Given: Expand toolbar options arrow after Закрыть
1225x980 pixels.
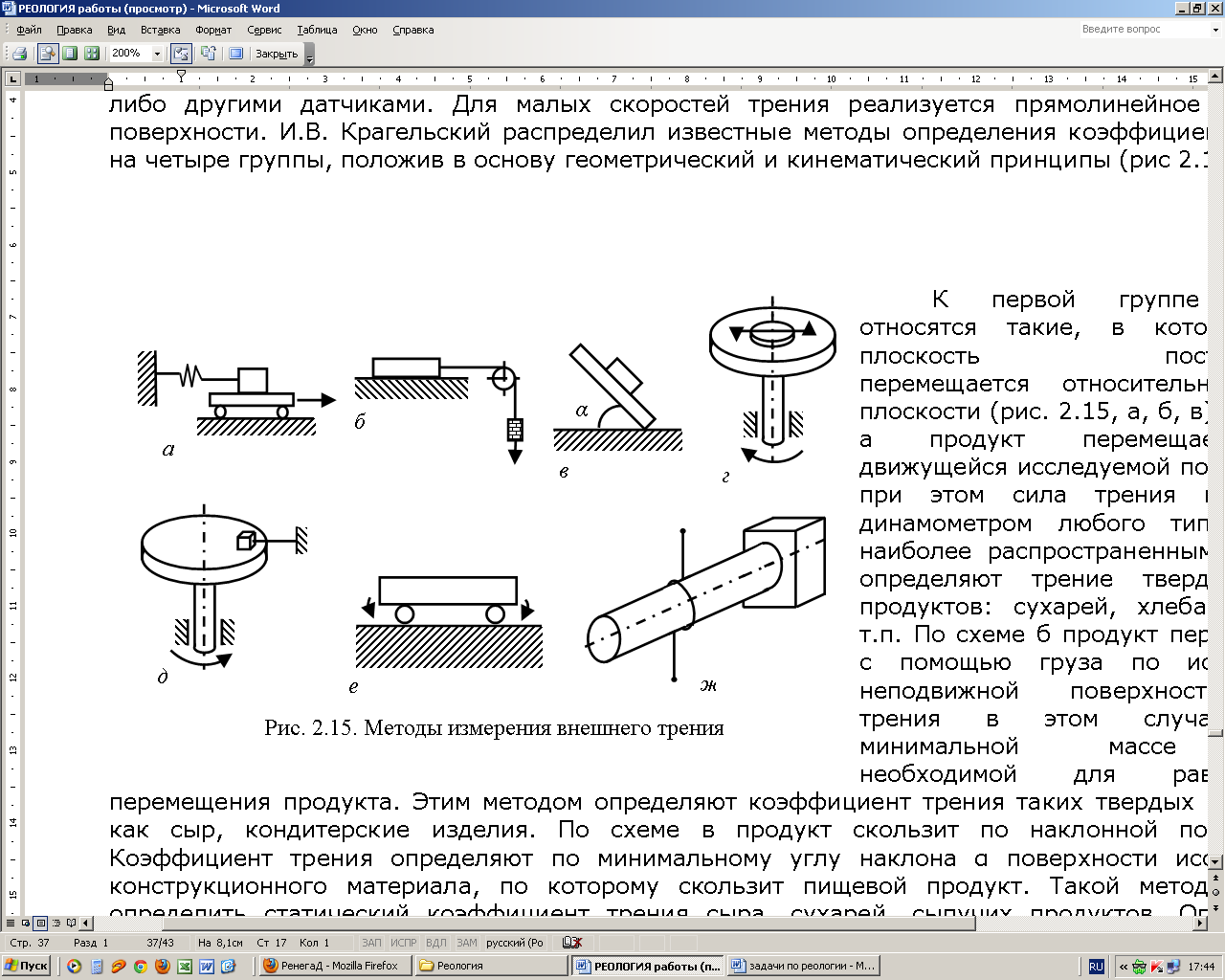Looking at the screenshot, I should [x=309, y=55].
